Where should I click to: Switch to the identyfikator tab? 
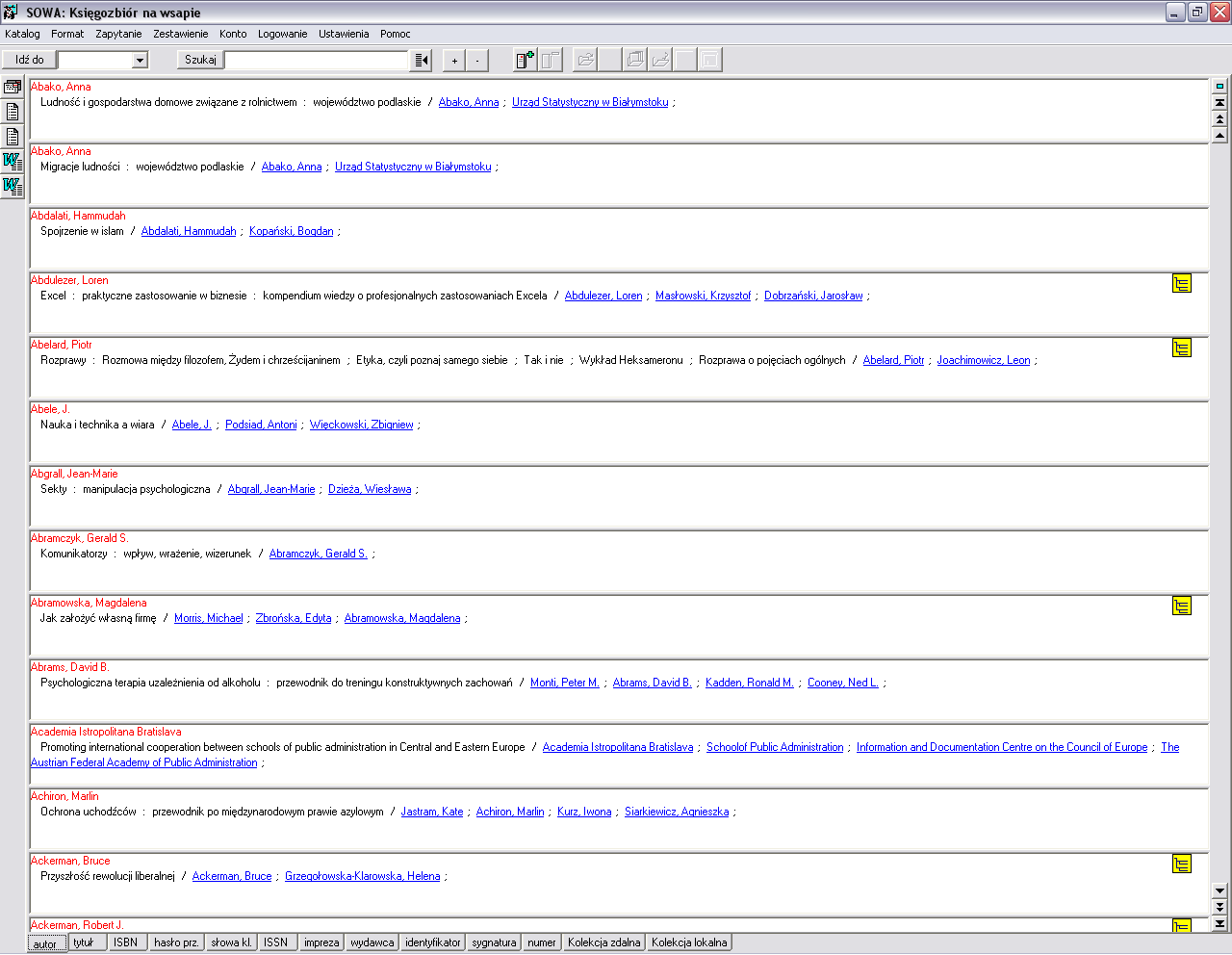[433, 942]
